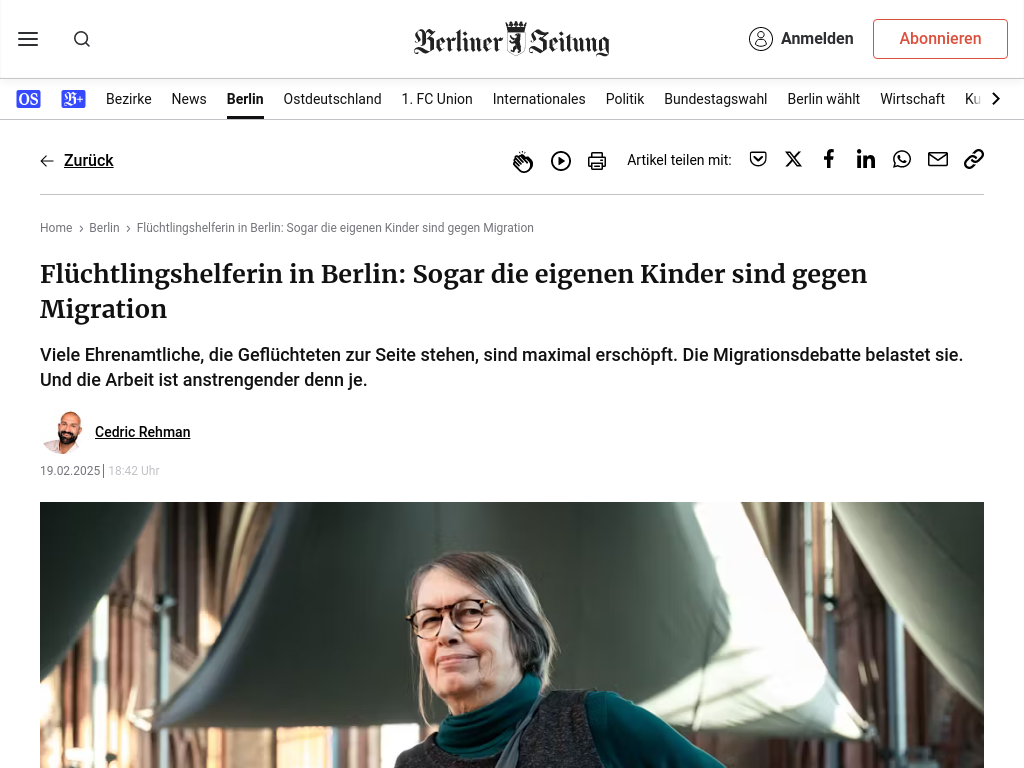The image size is (1024, 768).
Task: Share article by email icon
Action: [x=938, y=159]
